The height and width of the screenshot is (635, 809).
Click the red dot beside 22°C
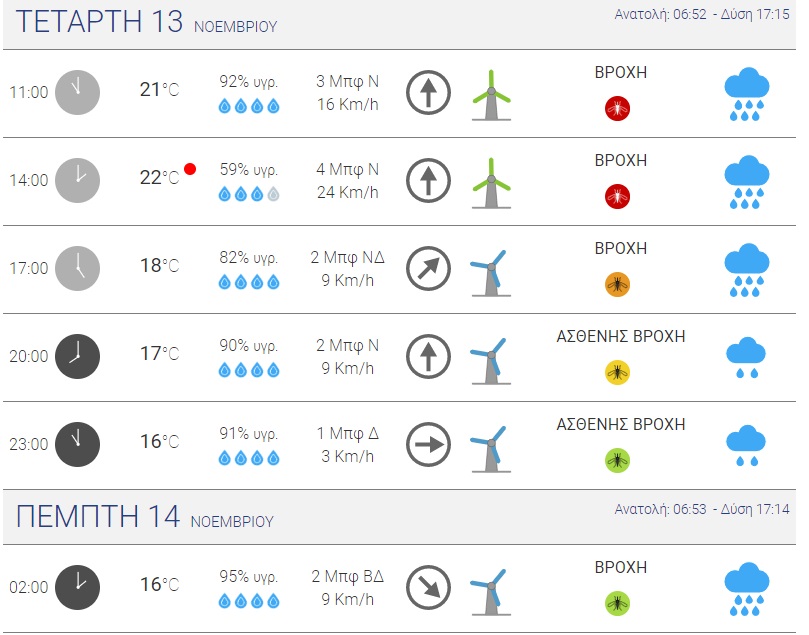click(x=190, y=169)
